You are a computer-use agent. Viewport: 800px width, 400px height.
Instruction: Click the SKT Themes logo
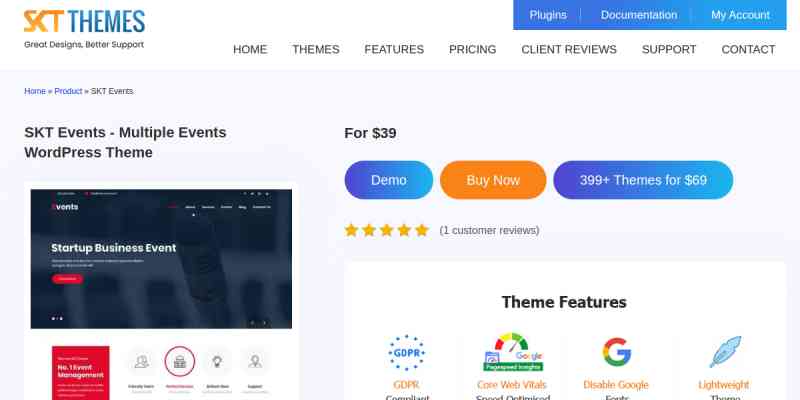coord(84,29)
